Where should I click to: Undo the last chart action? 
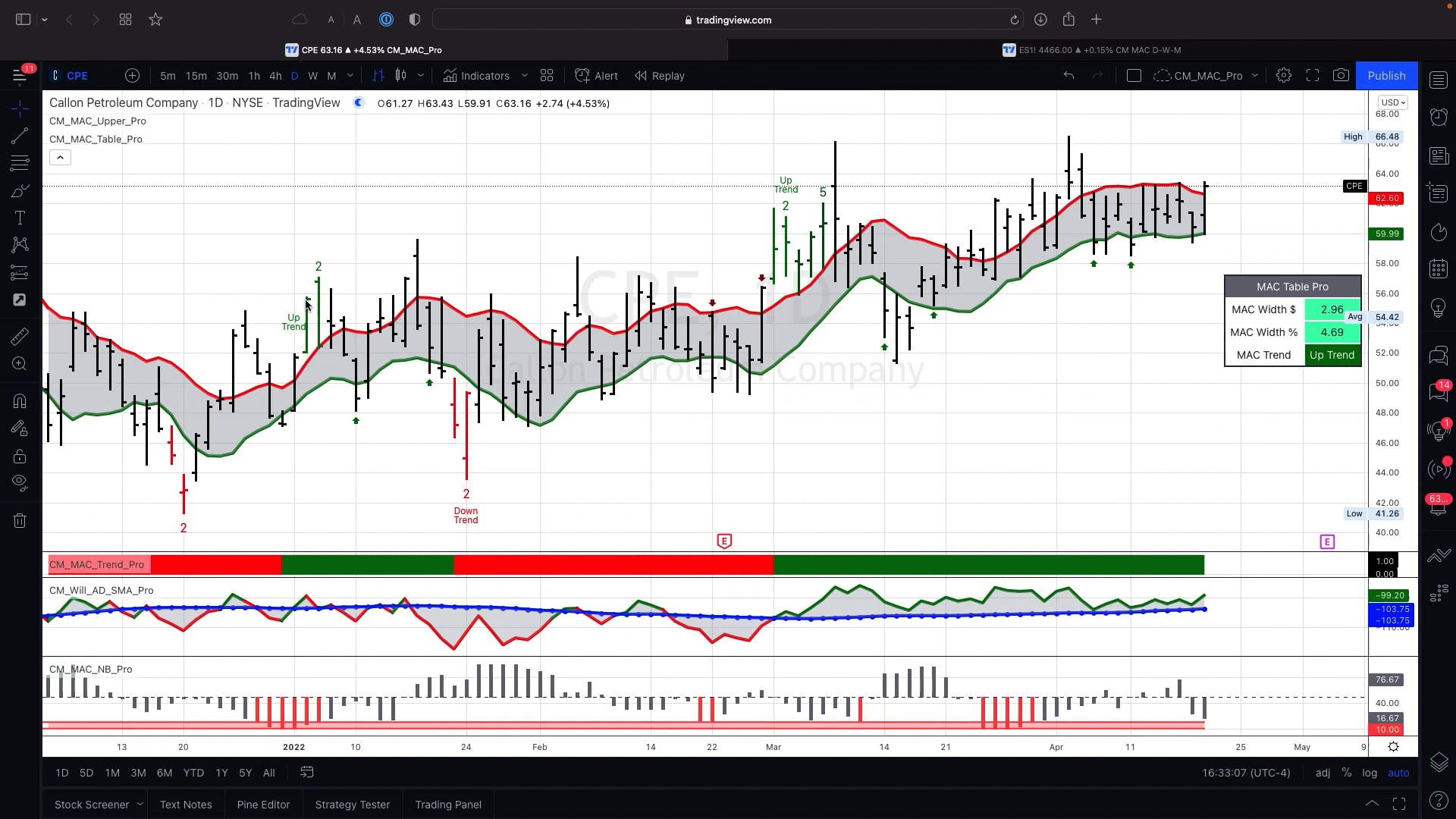(x=1068, y=76)
